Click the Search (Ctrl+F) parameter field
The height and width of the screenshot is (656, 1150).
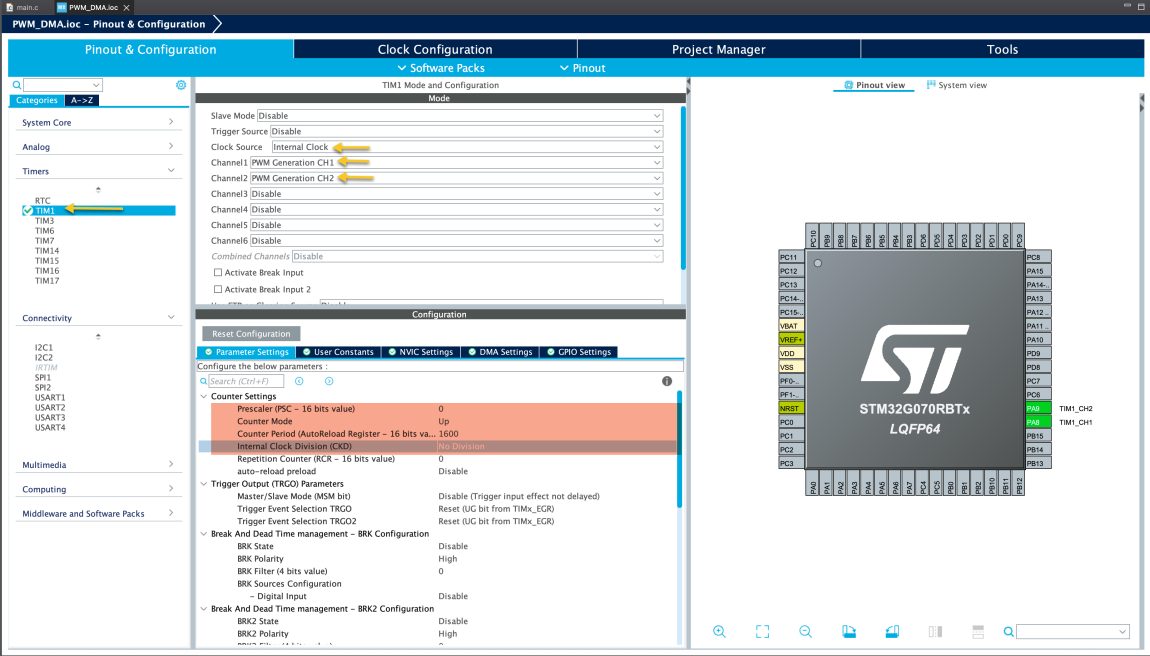coord(246,382)
